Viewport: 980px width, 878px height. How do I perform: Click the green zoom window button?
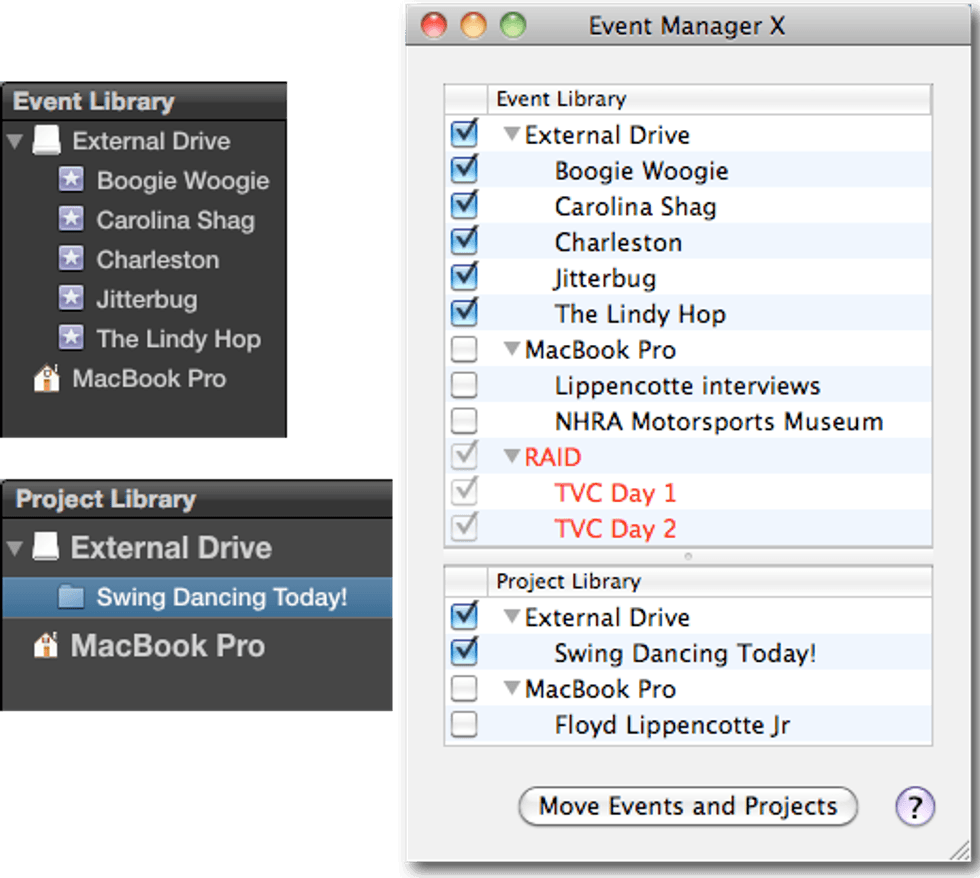click(513, 26)
